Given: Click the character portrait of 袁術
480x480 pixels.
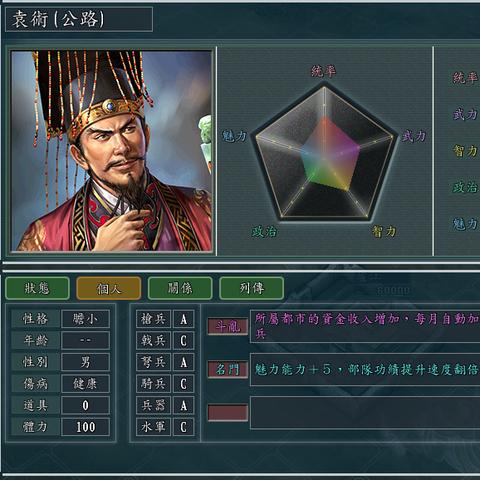Looking at the screenshot, I should pos(112,151).
